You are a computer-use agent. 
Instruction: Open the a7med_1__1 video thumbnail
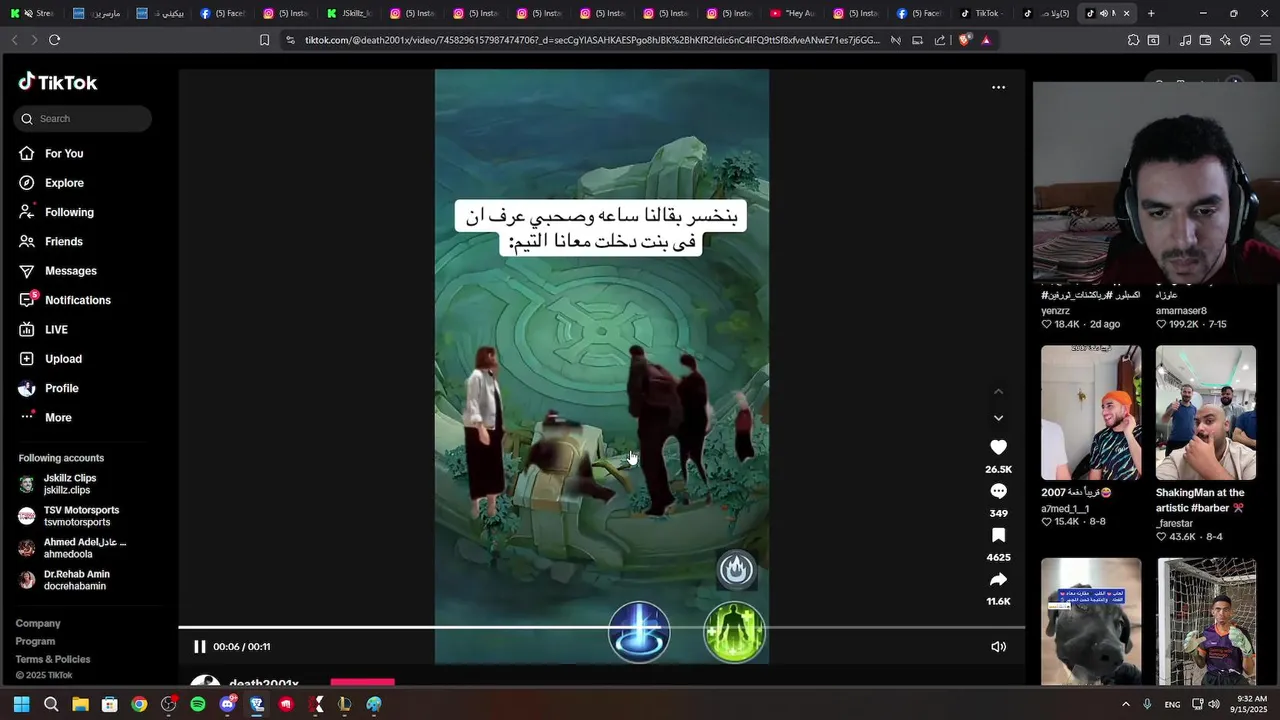tap(1091, 412)
